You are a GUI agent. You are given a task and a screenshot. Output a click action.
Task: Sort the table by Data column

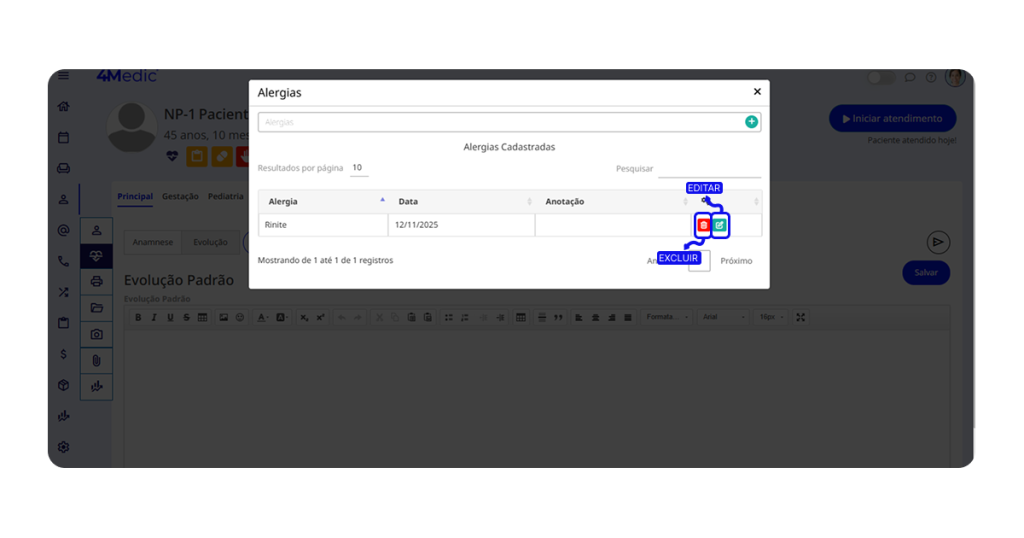(x=461, y=202)
